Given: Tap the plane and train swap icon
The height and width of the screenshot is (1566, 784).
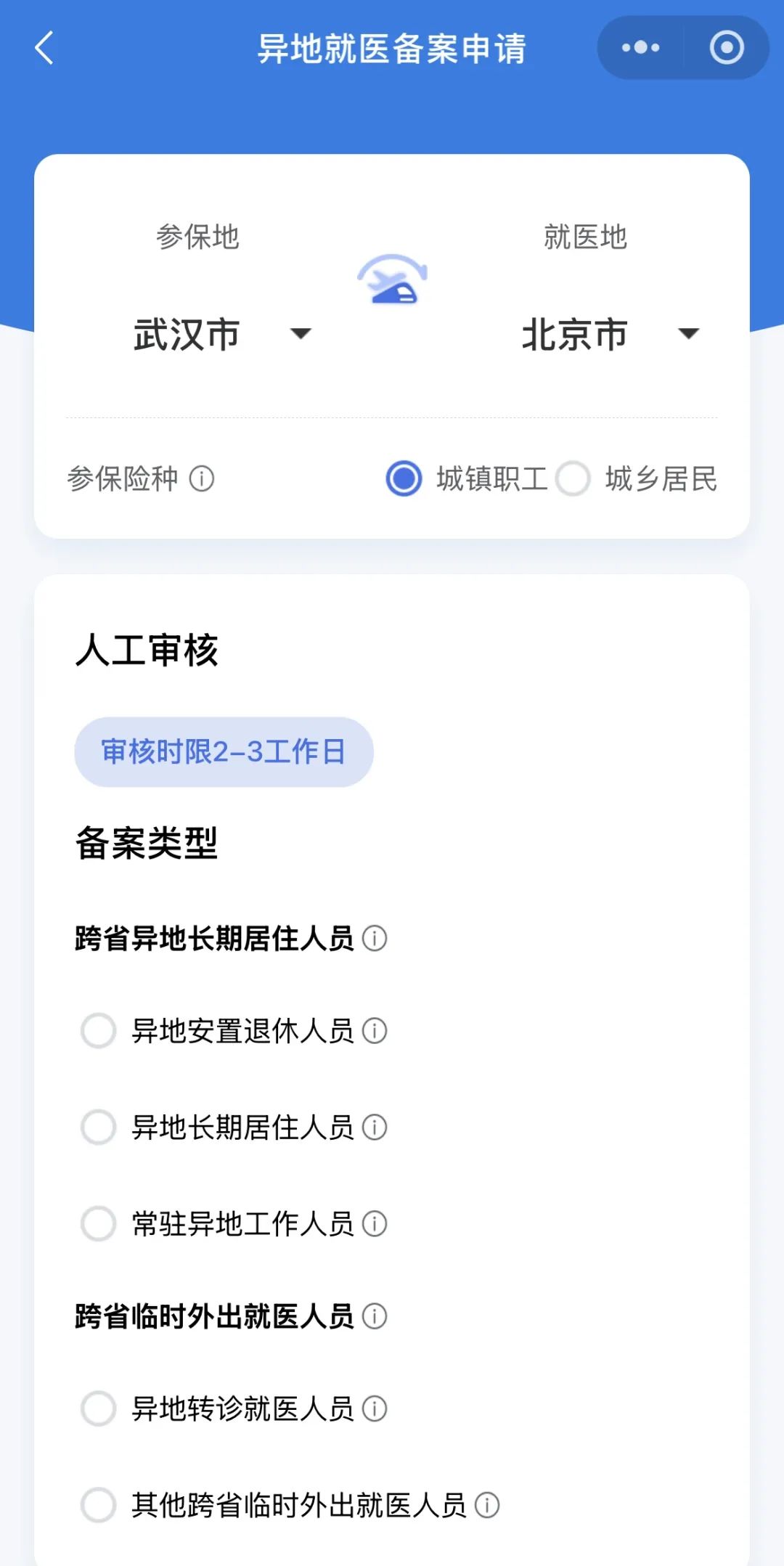Looking at the screenshot, I should click(x=392, y=280).
